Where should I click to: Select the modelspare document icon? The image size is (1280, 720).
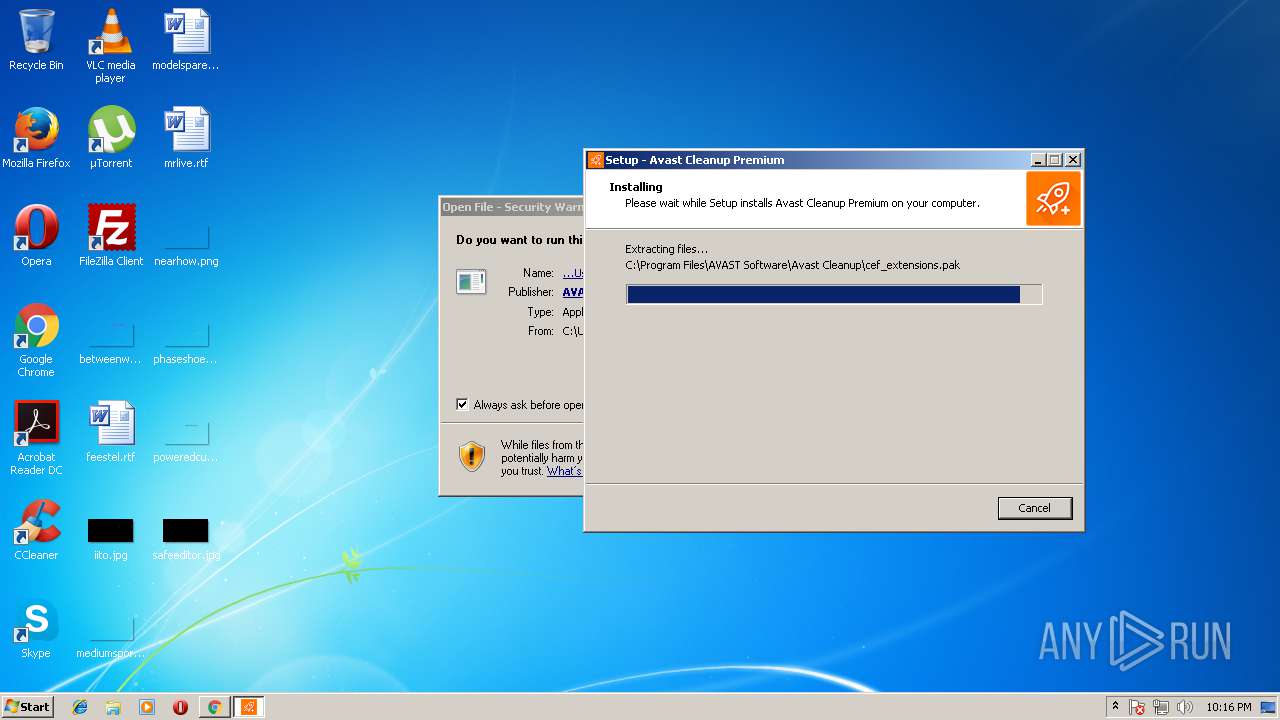coord(186,40)
